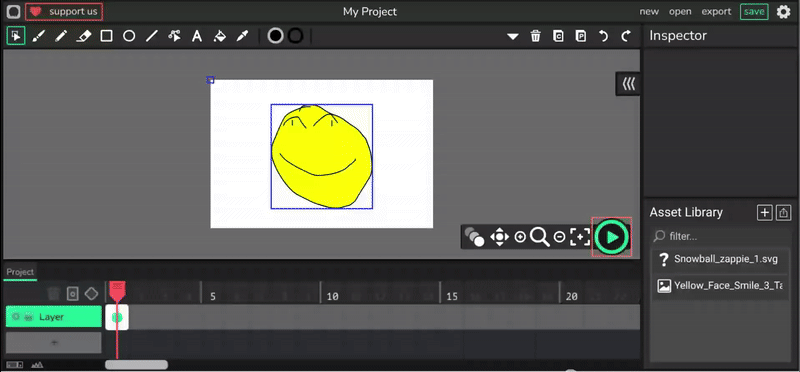
Task: Click the Copy icon in toolbar
Action: (x=558, y=36)
